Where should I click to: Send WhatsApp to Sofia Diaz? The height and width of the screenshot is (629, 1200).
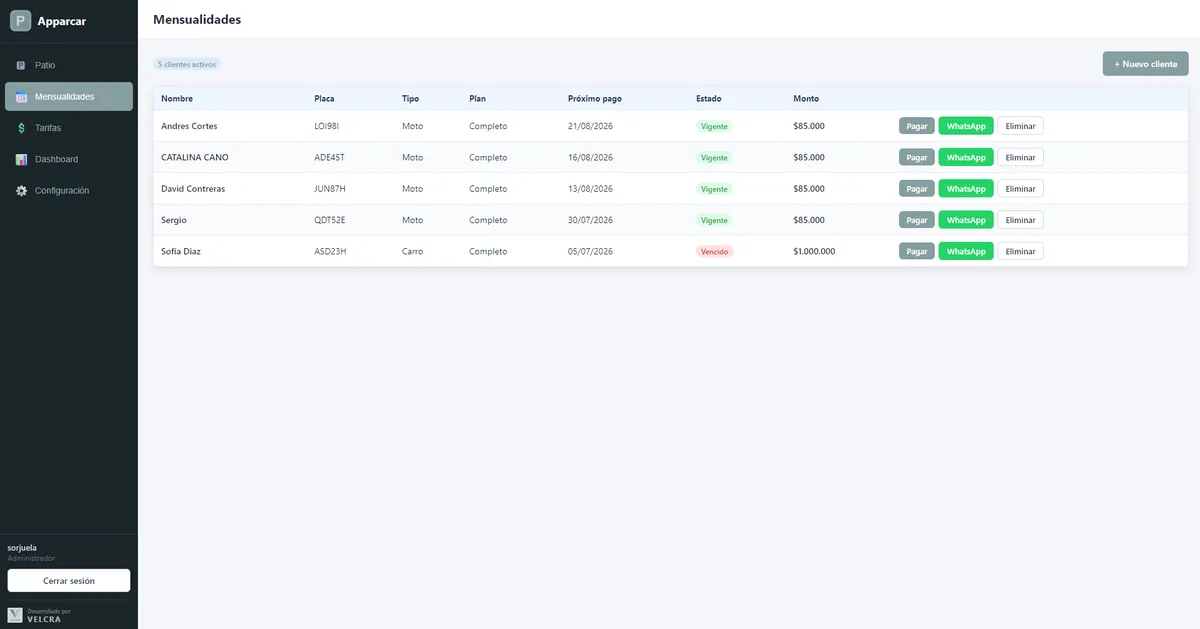(966, 251)
